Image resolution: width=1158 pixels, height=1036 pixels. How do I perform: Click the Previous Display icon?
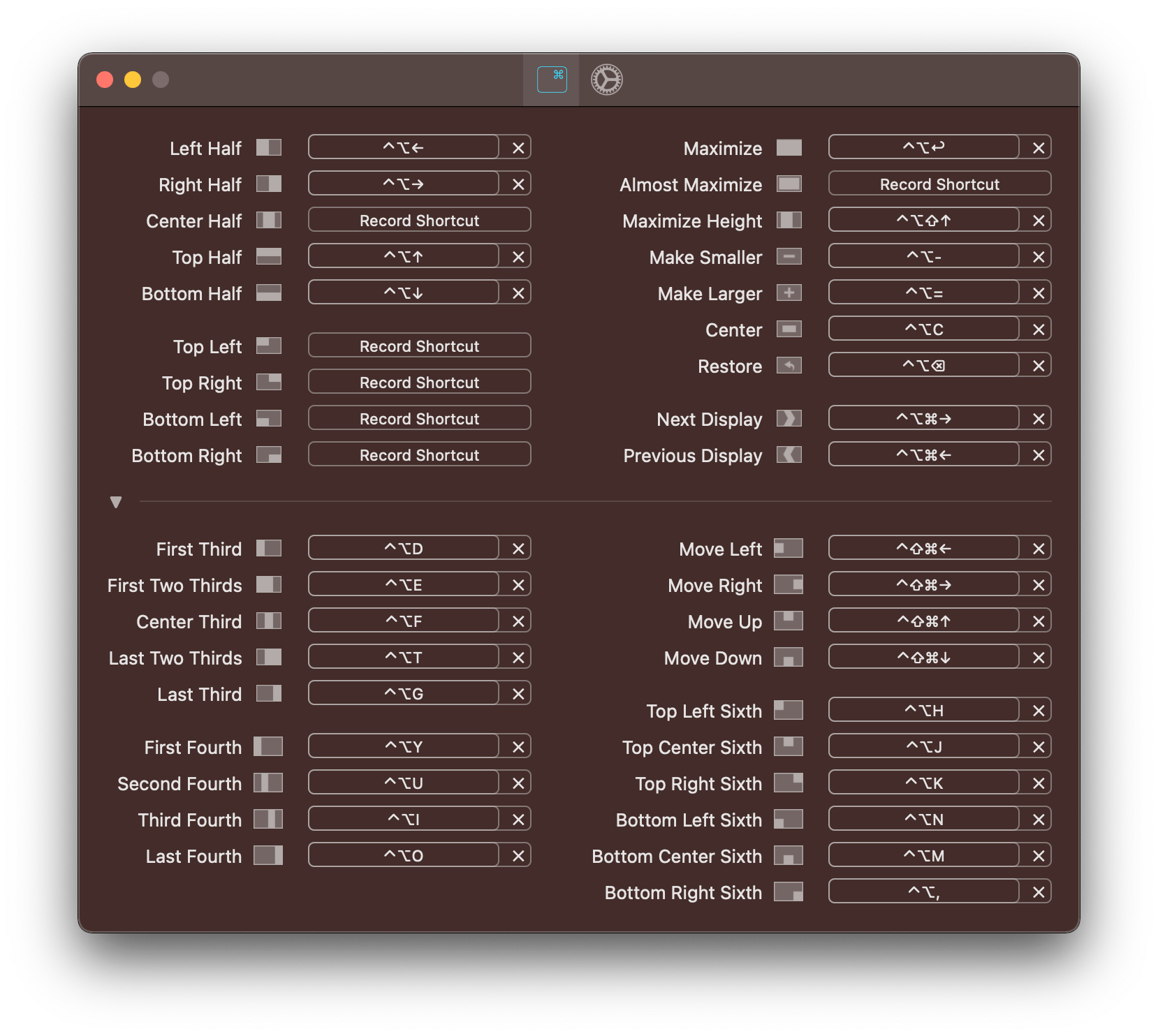click(789, 454)
